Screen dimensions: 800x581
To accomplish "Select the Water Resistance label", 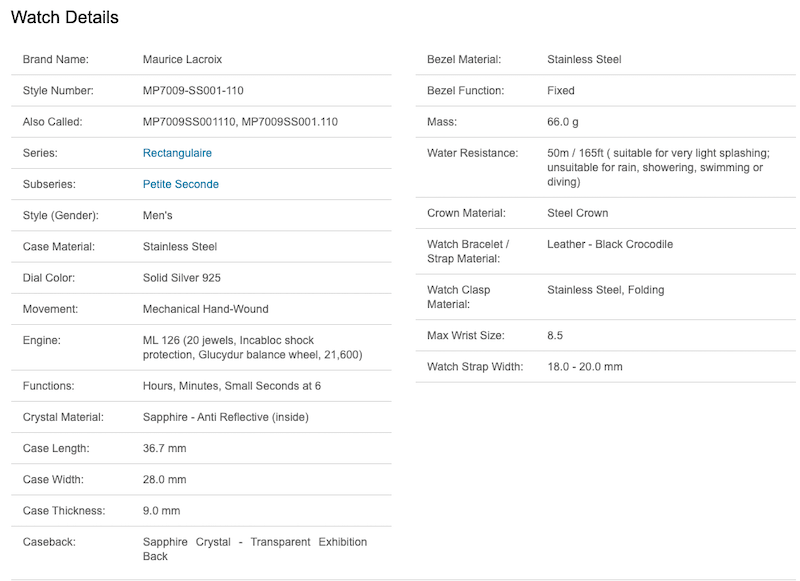I will [x=472, y=153].
